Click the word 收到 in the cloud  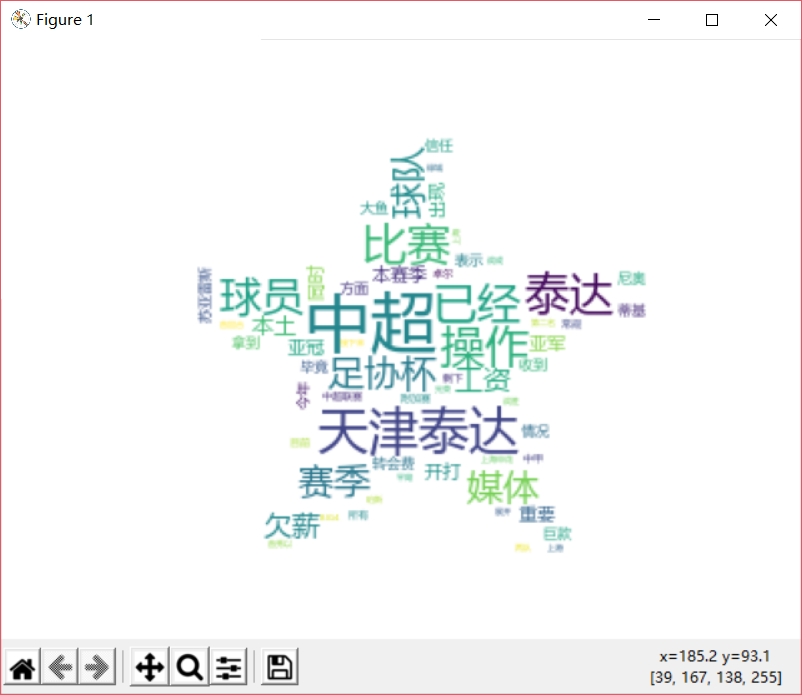coord(533,364)
